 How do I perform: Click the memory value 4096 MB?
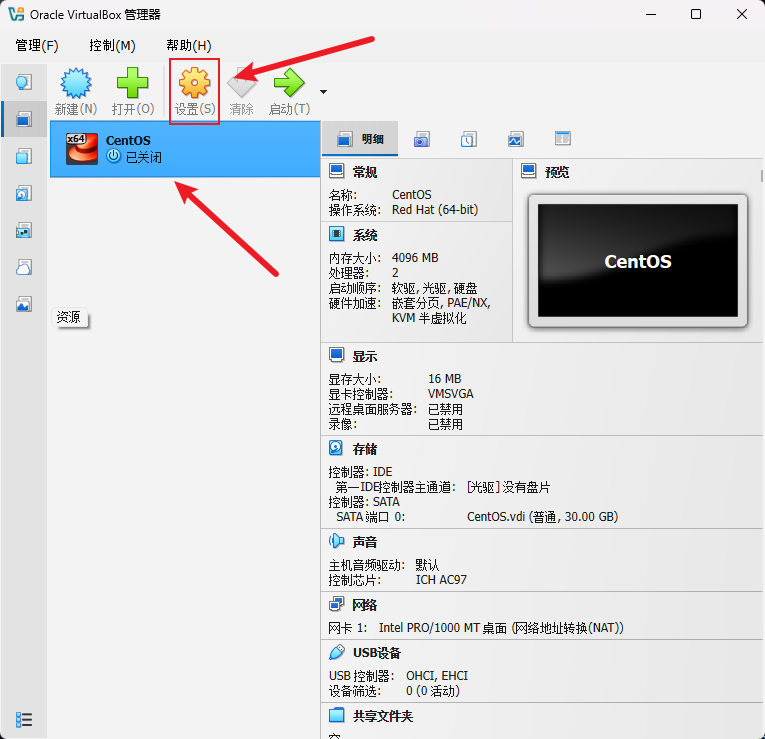point(415,258)
